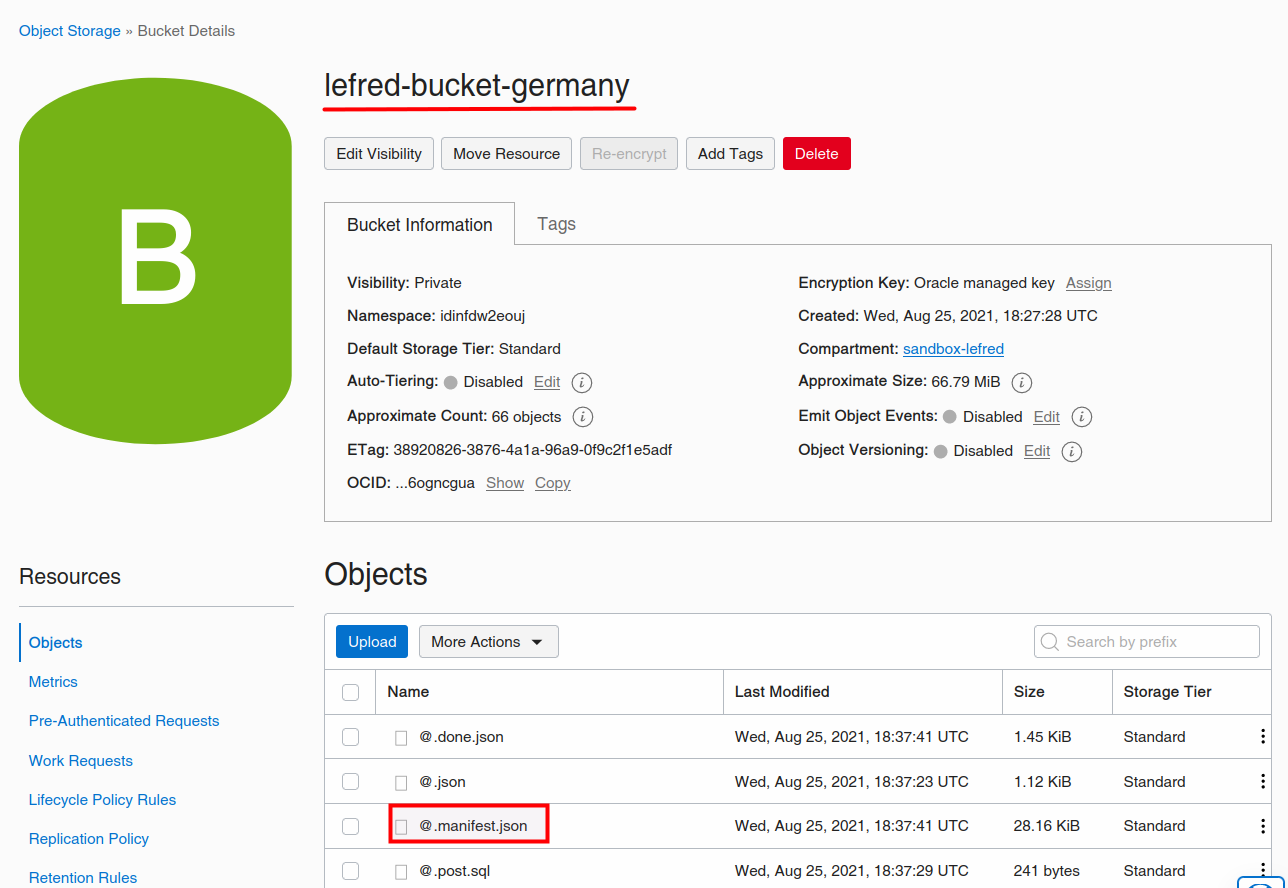Image resolution: width=1288 pixels, height=888 pixels.
Task: Toggle select-all objects checkbox in header
Action: (x=350, y=692)
